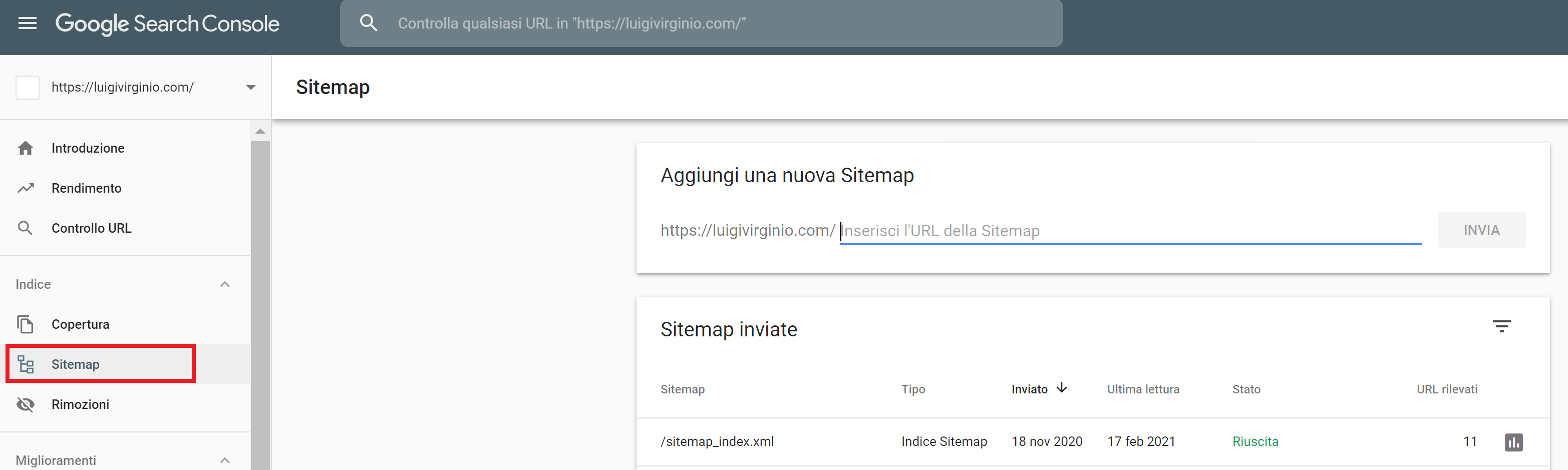
Task: Focus the Inserisci l'URL della Sitemap field
Action: pyautogui.click(x=1130, y=230)
